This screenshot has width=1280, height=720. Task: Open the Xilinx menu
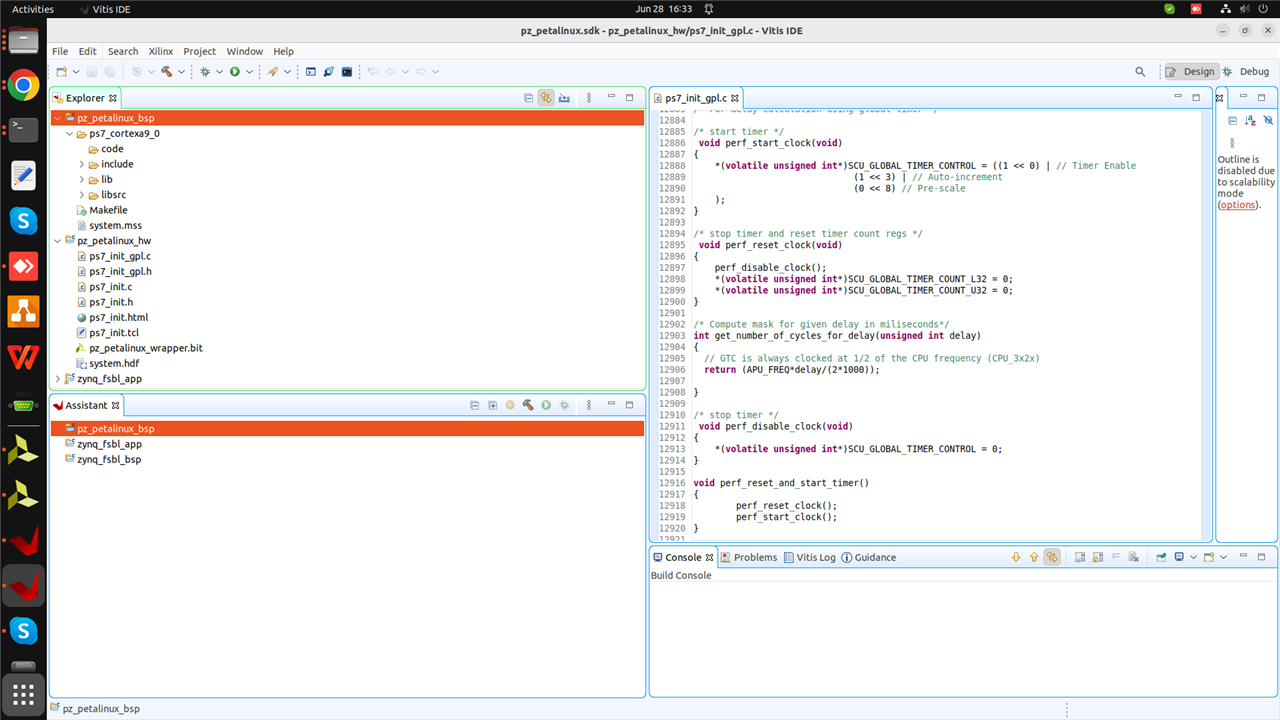point(161,51)
